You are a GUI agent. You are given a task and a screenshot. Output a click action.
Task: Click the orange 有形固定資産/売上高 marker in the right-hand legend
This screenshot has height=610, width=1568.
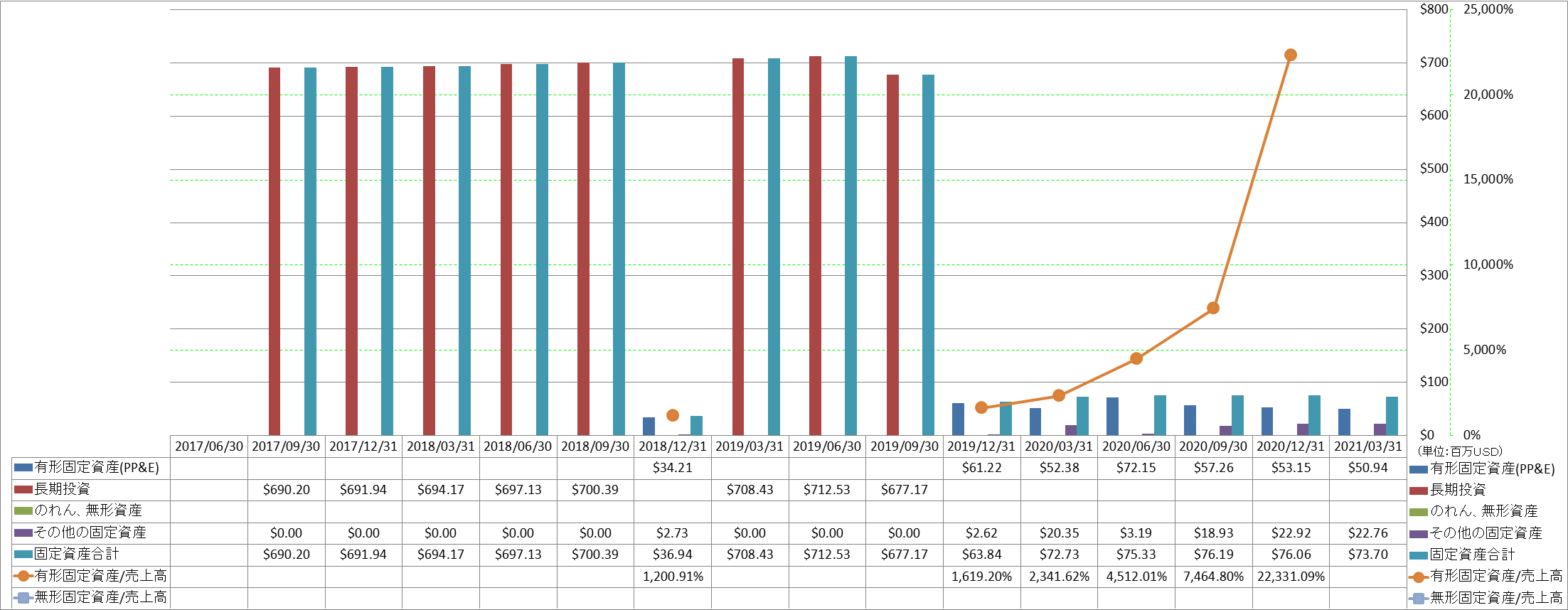(x=1419, y=577)
